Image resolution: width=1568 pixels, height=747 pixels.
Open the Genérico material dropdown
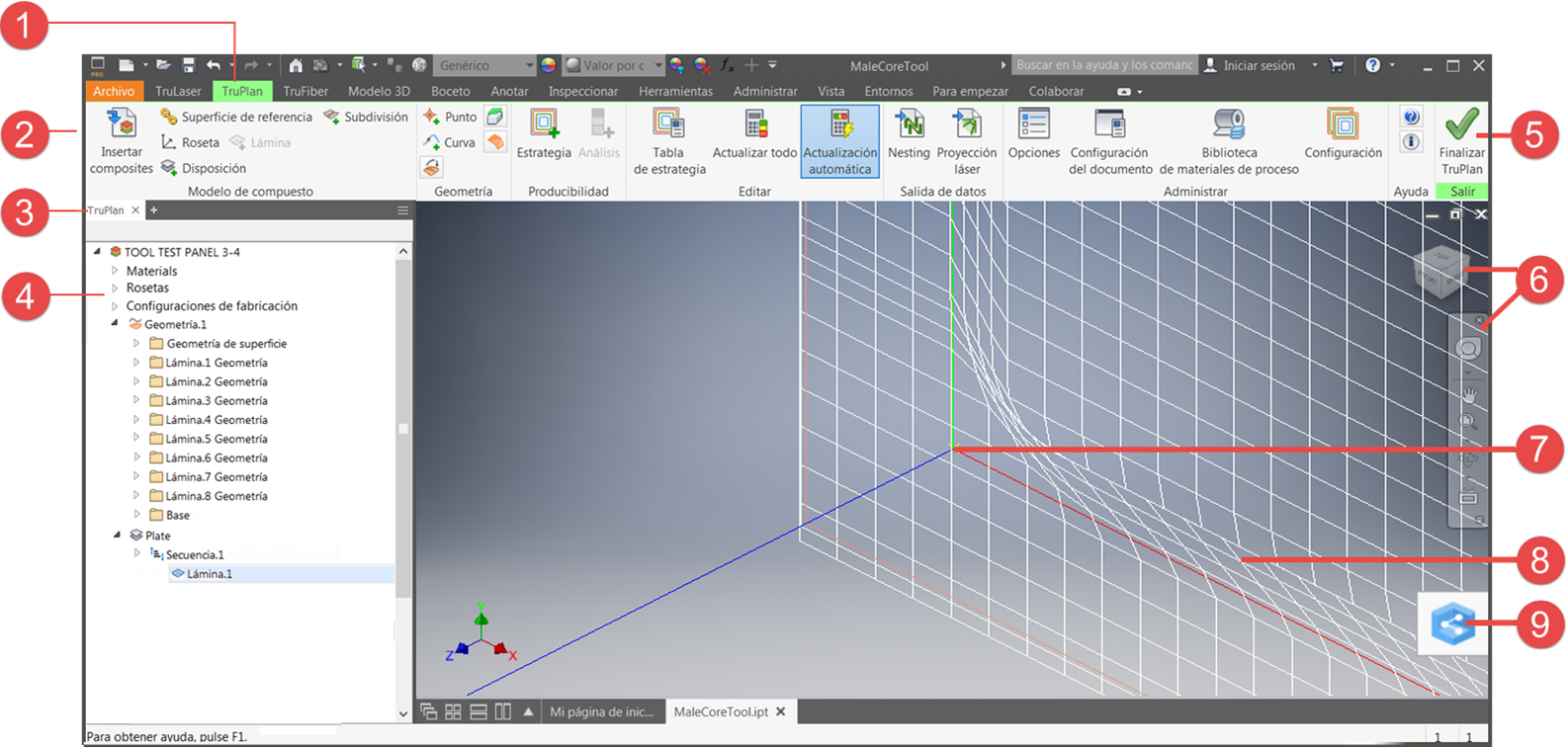(x=485, y=65)
